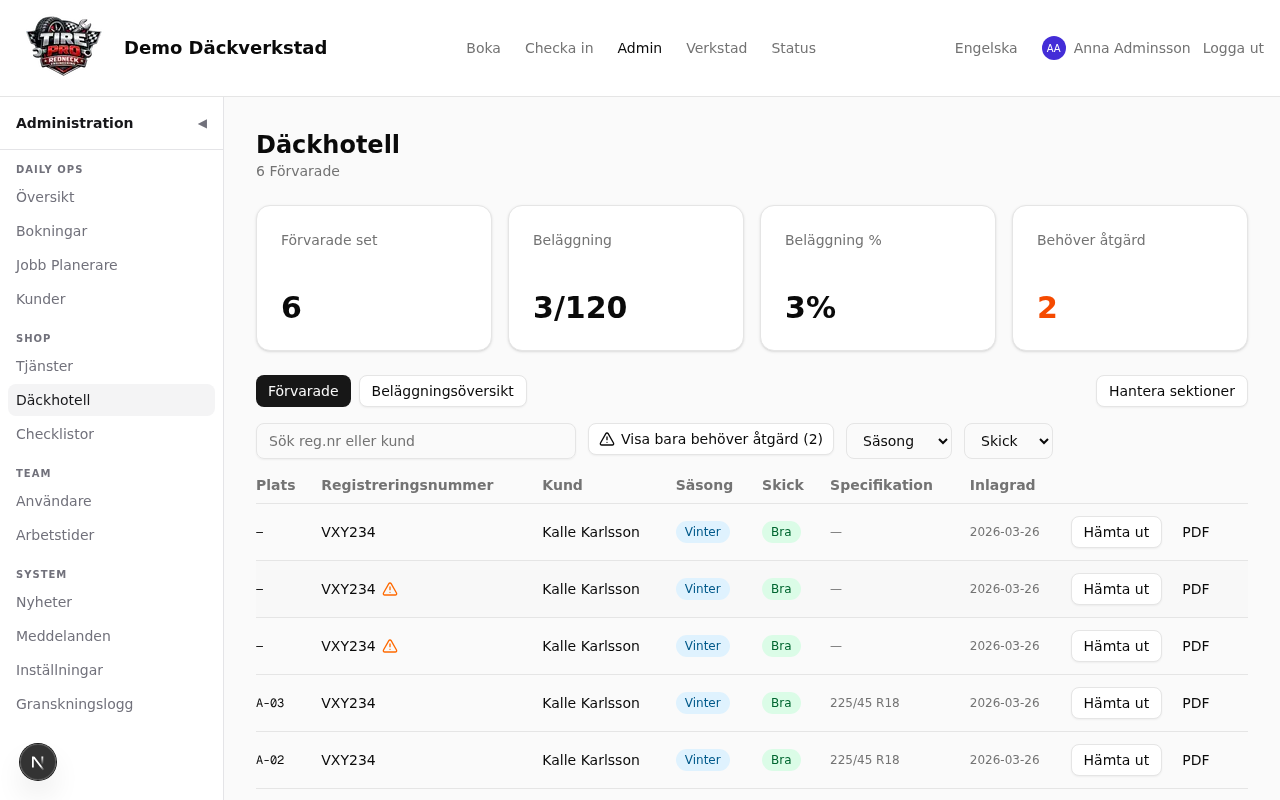Focus the 'Sök reg.nr eller kund' search field
The width and height of the screenshot is (1280, 800).
point(415,441)
